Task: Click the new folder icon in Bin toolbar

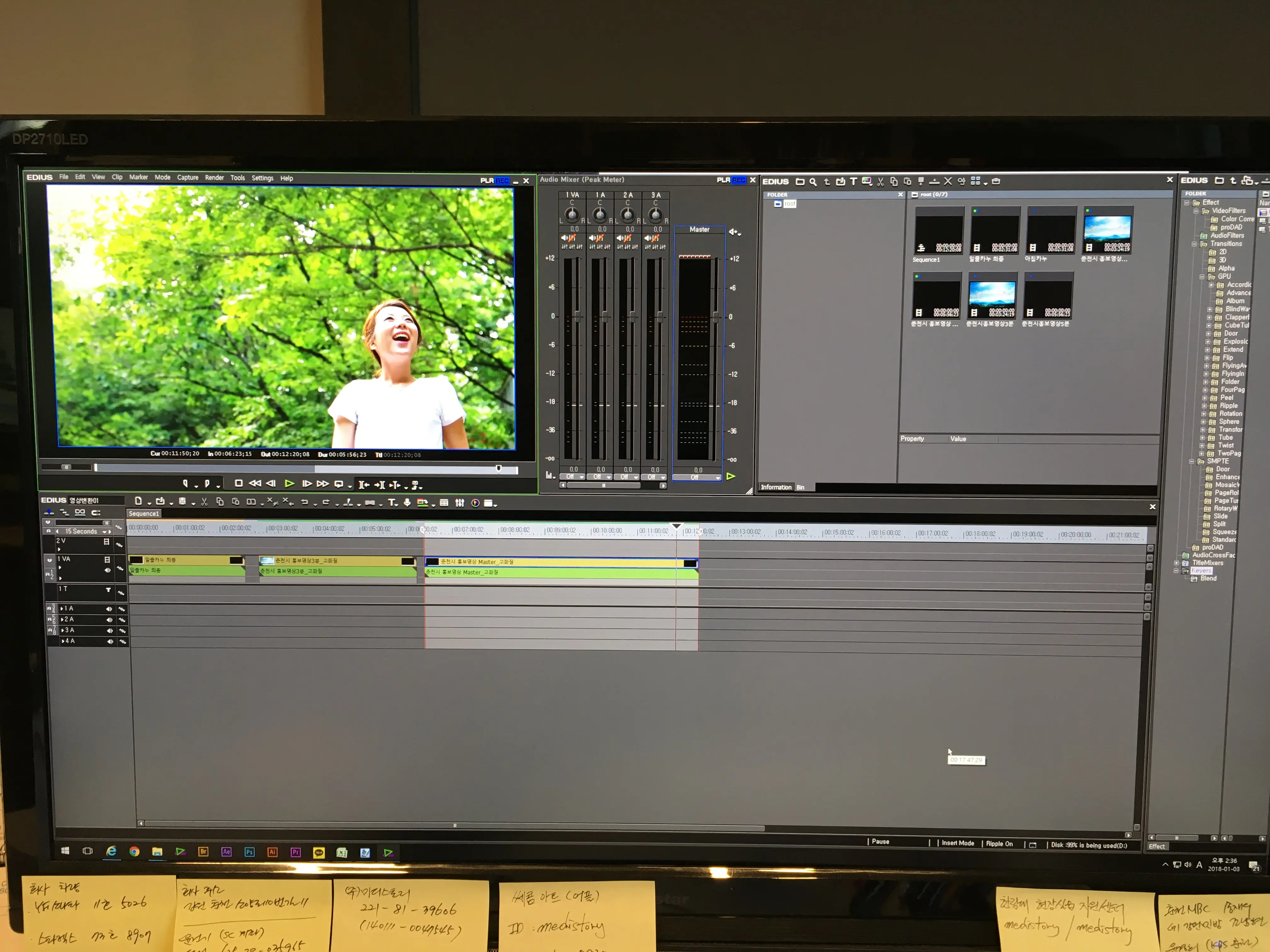Action: pos(800,181)
